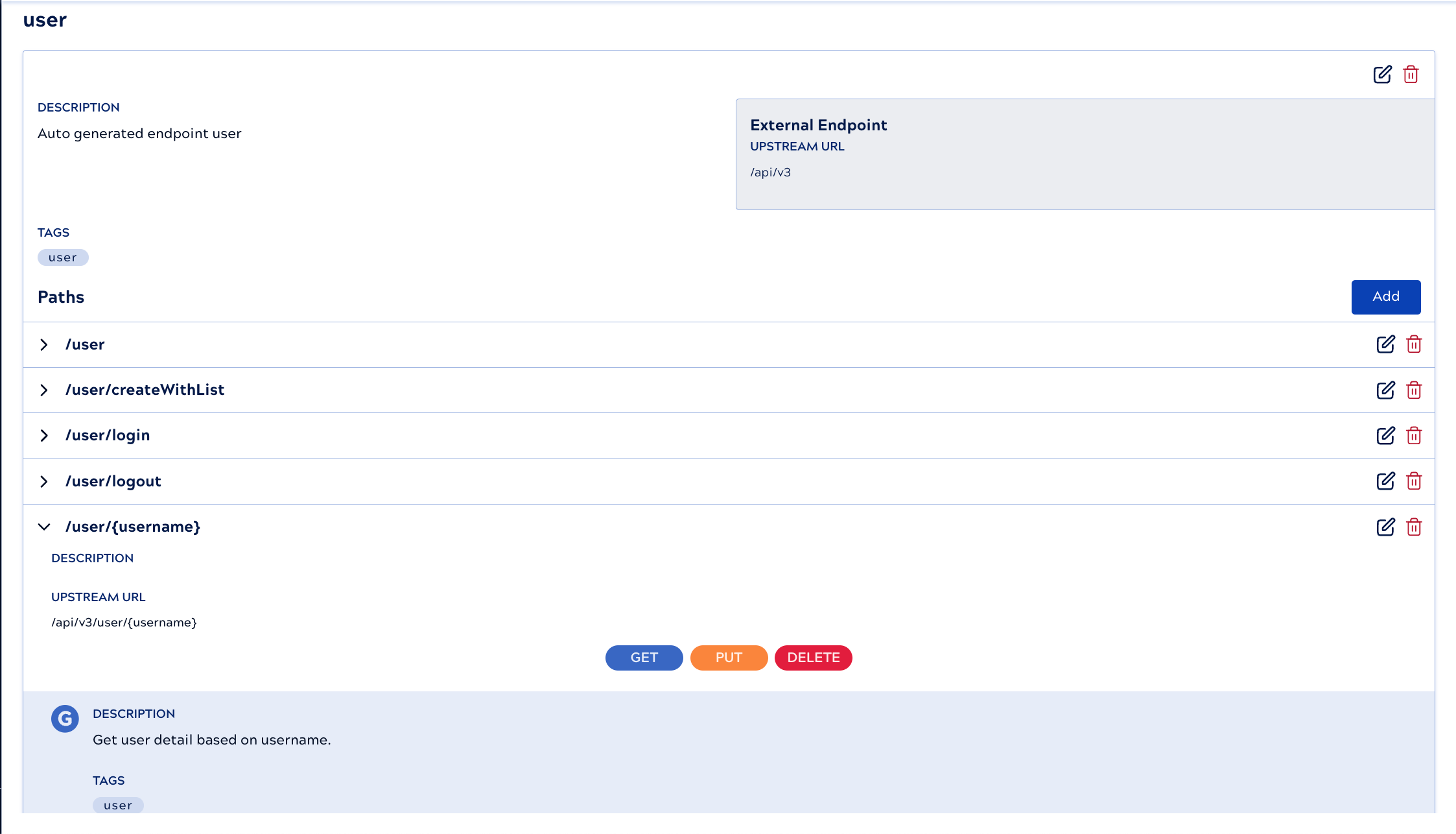Image resolution: width=1456 pixels, height=834 pixels.
Task: Edit the /user/logout path
Action: point(1385,481)
